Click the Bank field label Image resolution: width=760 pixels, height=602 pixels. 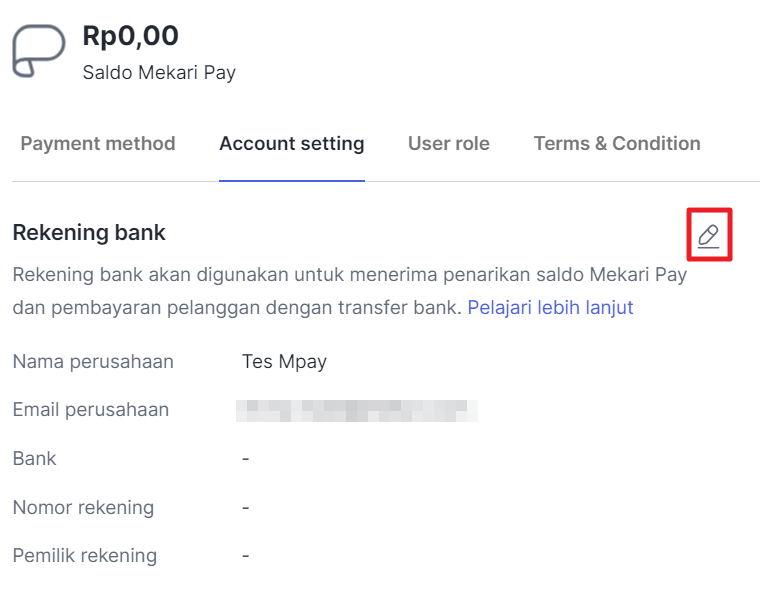(x=34, y=459)
